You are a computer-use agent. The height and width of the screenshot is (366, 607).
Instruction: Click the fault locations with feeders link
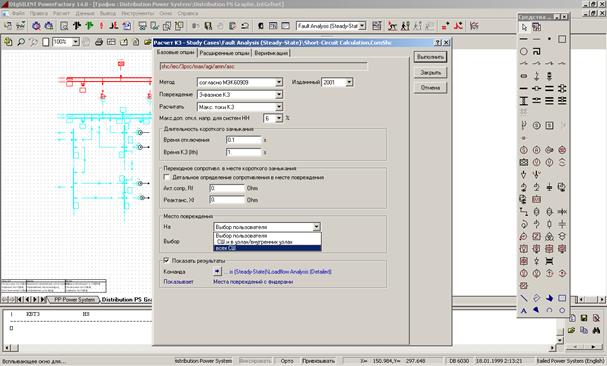253,282
